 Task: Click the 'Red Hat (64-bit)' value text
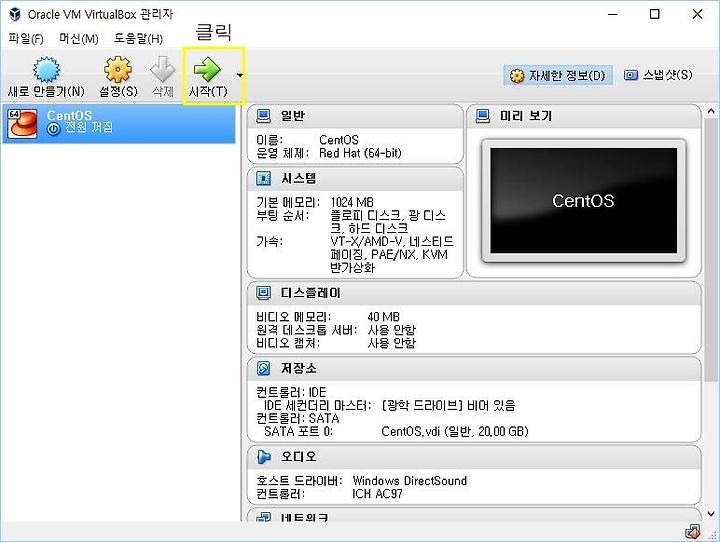click(360, 153)
